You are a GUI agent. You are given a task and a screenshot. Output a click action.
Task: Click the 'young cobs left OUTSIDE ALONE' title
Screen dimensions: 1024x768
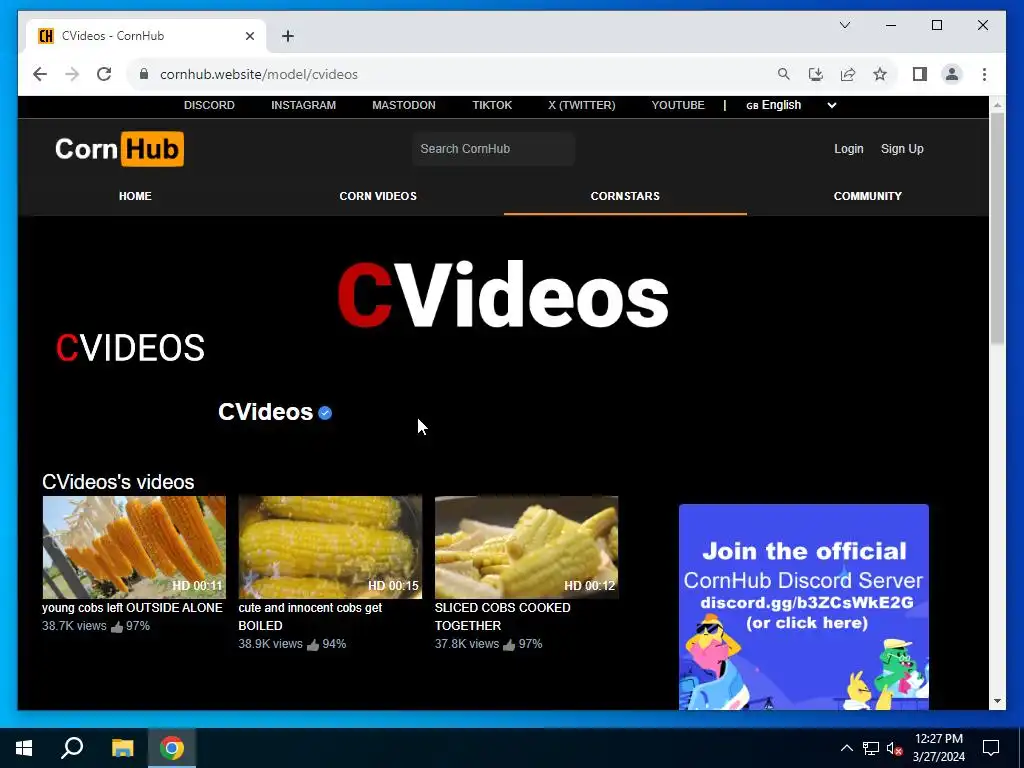click(x=133, y=608)
